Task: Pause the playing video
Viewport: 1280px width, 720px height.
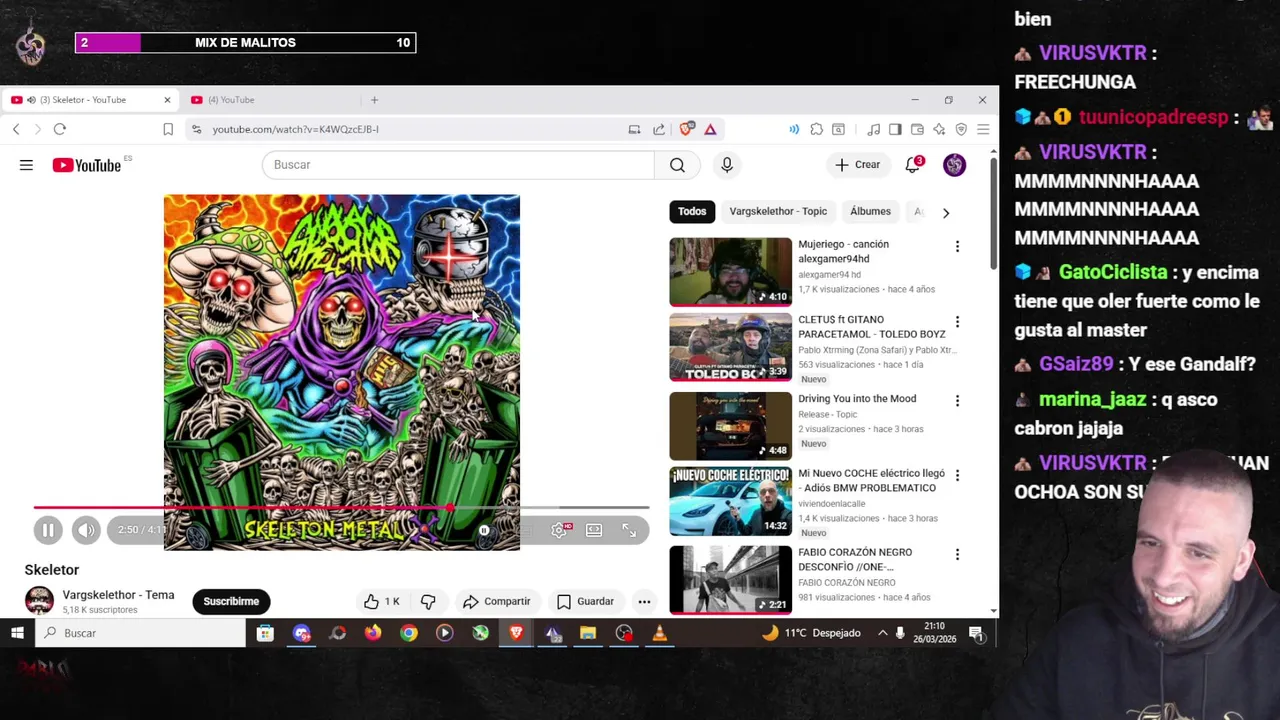Action: coord(48,530)
